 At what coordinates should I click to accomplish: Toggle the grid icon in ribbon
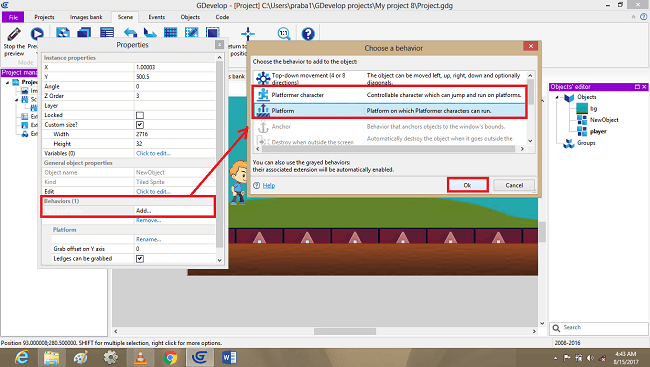(x=170, y=33)
